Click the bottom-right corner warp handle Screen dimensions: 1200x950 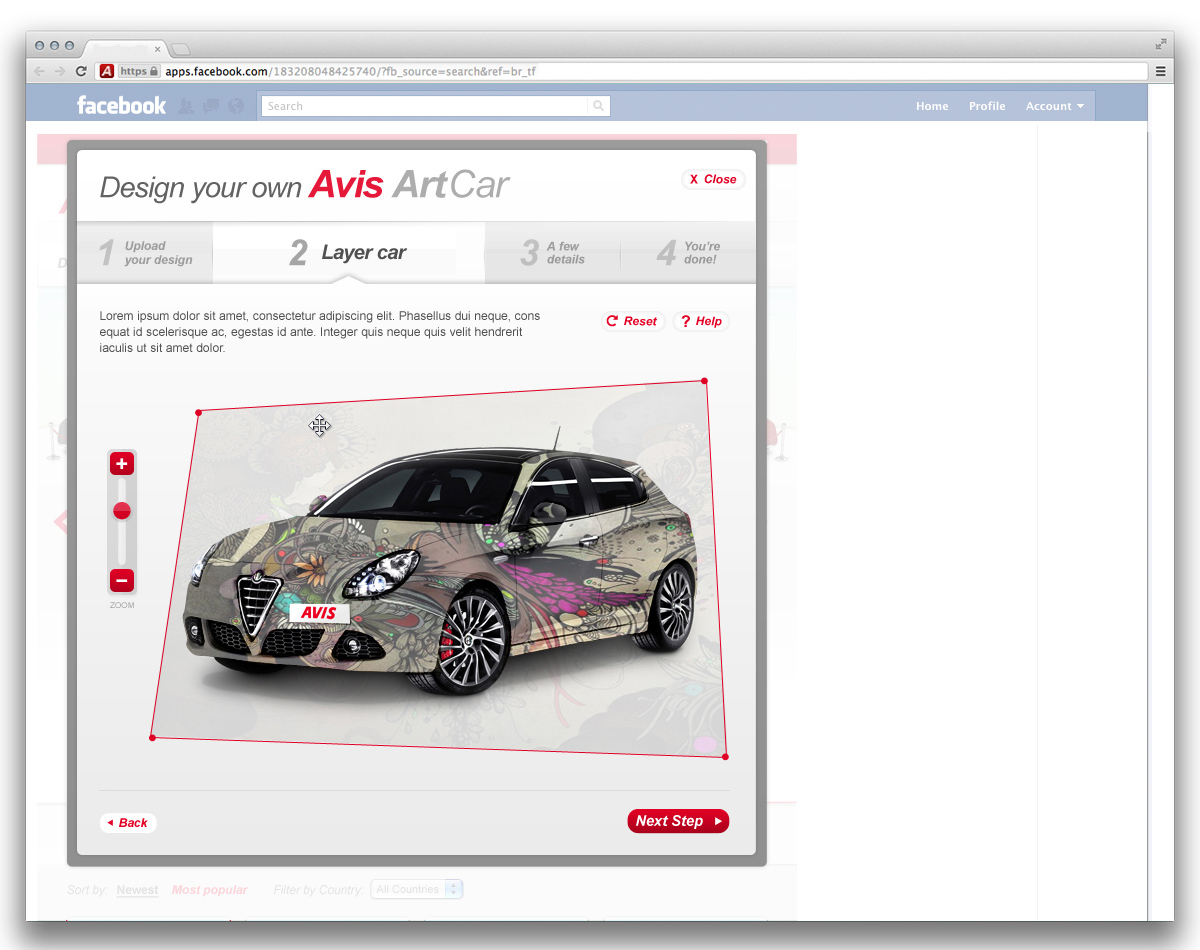tap(725, 757)
